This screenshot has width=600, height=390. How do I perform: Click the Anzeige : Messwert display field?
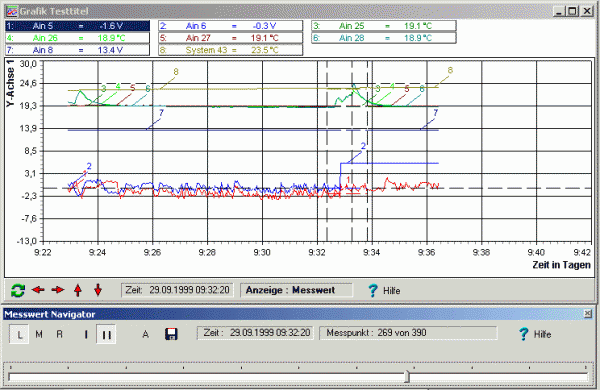coord(296,290)
